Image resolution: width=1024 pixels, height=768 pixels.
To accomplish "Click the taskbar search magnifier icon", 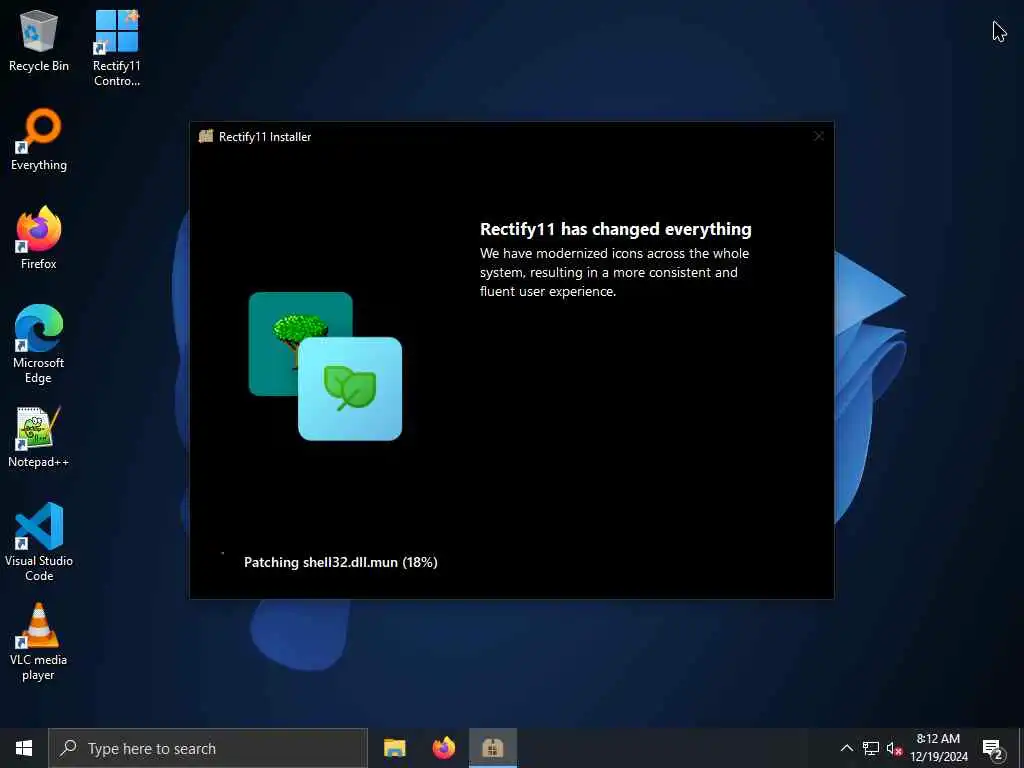I will pyautogui.click(x=68, y=748).
